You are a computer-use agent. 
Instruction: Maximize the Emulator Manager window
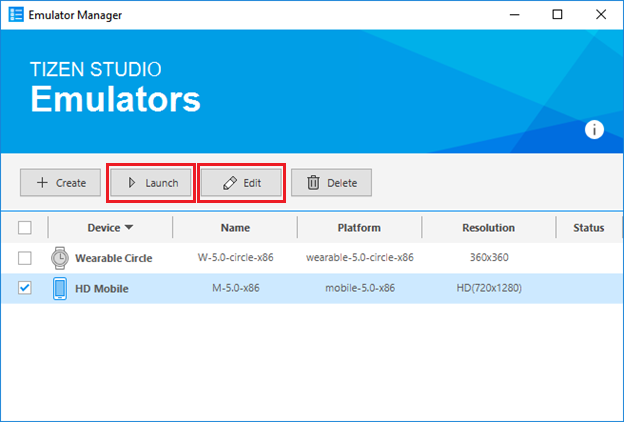point(557,15)
